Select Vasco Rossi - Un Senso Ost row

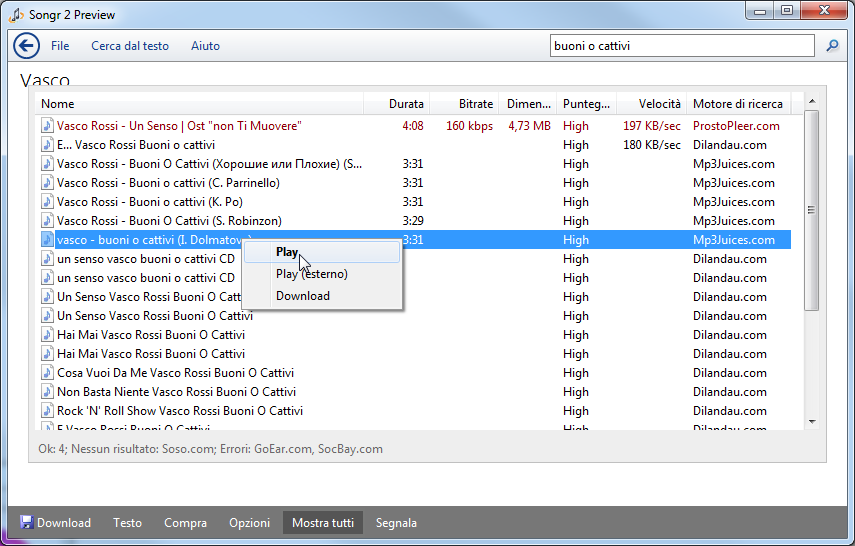click(413, 125)
